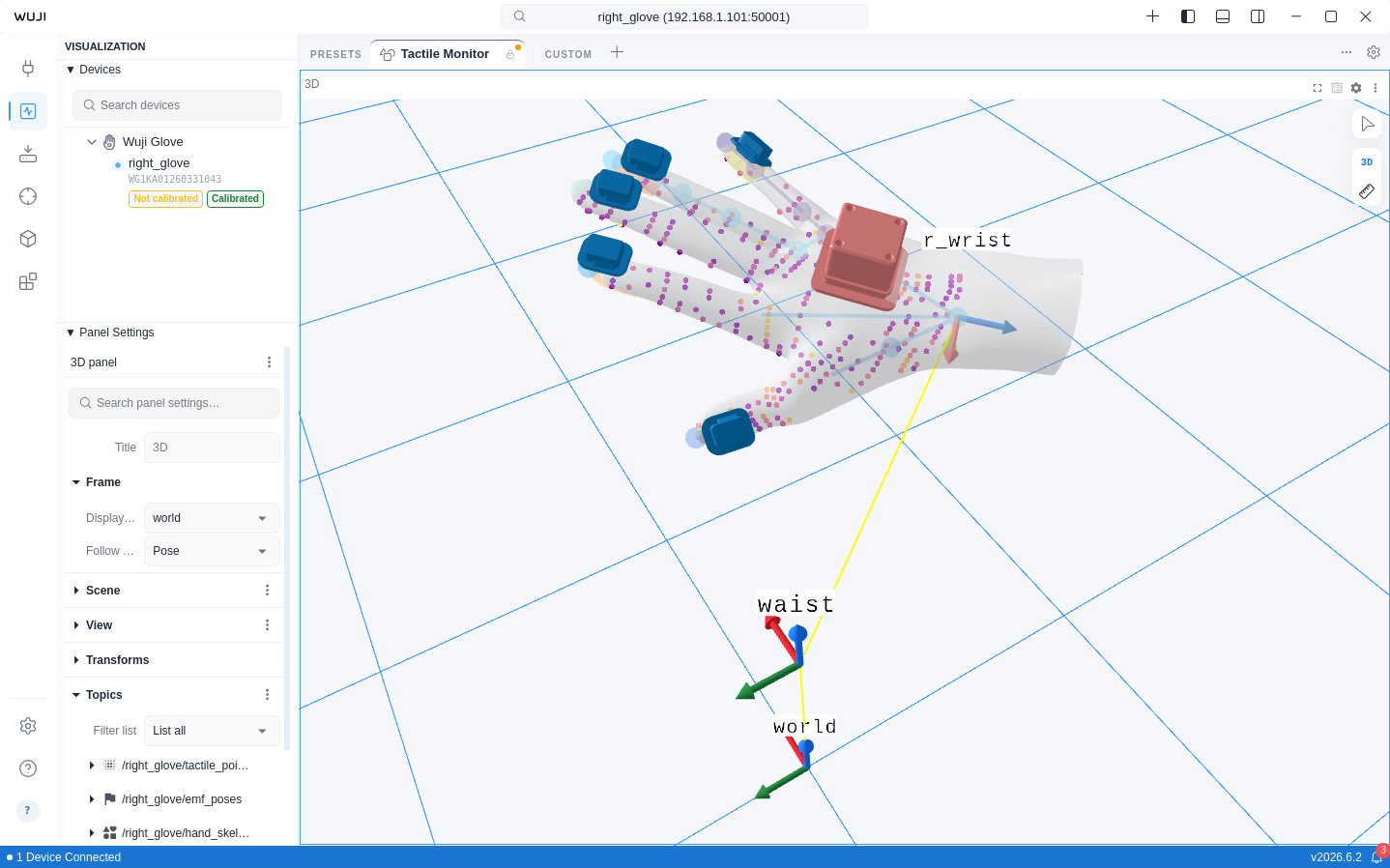
Task: Expand the Transforms settings group
Action: tap(76, 660)
